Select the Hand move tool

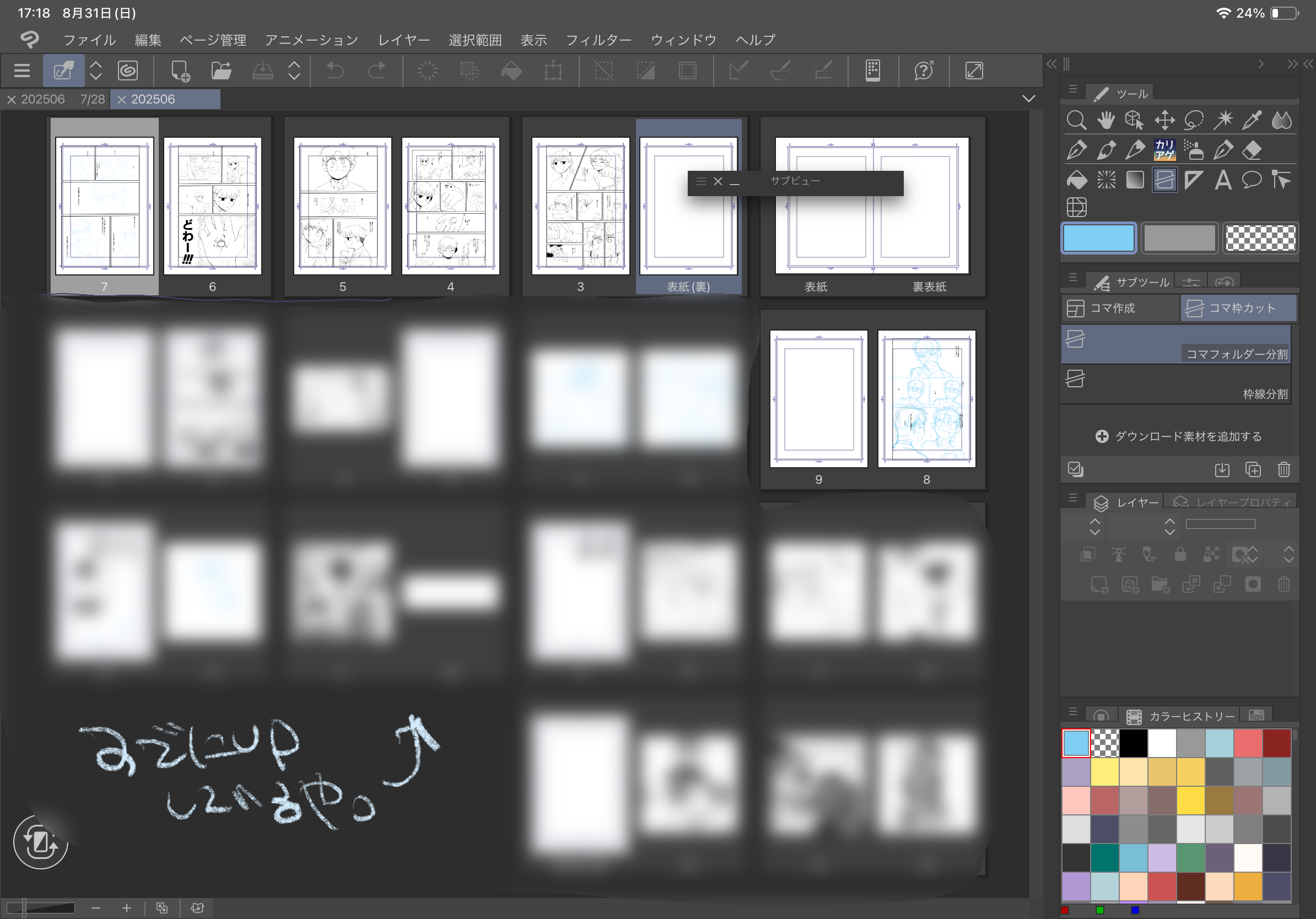pyautogui.click(x=1105, y=120)
